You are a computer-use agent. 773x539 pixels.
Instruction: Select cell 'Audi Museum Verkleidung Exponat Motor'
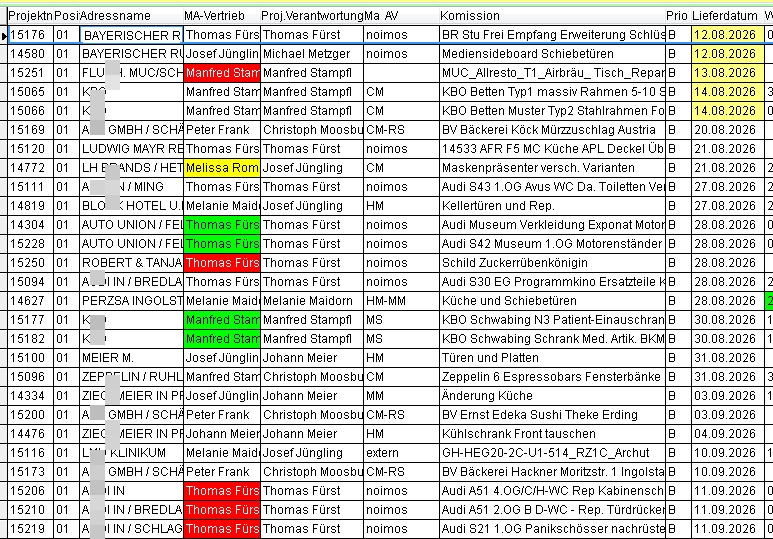pos(552,225)
